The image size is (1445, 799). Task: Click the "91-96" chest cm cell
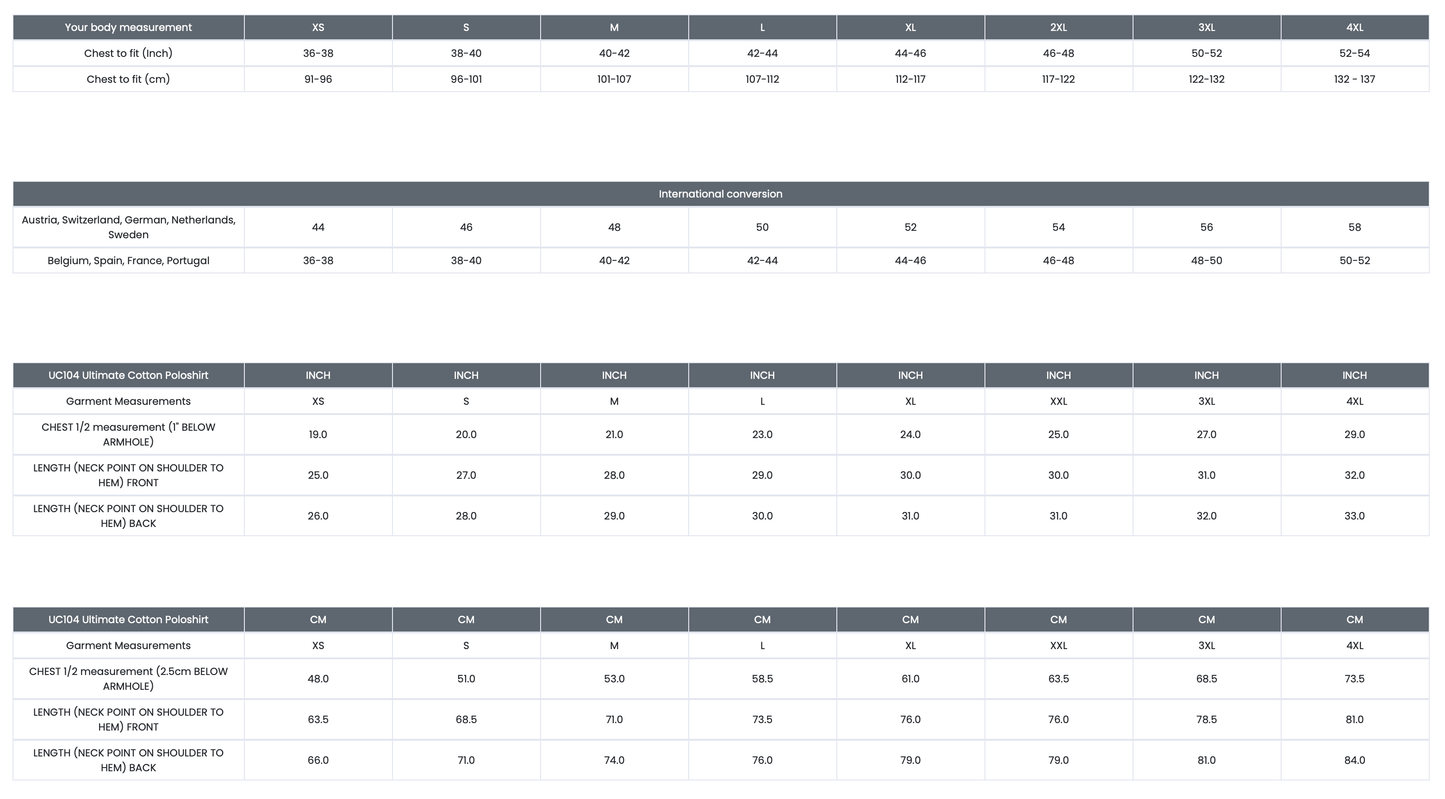point(318,79)
